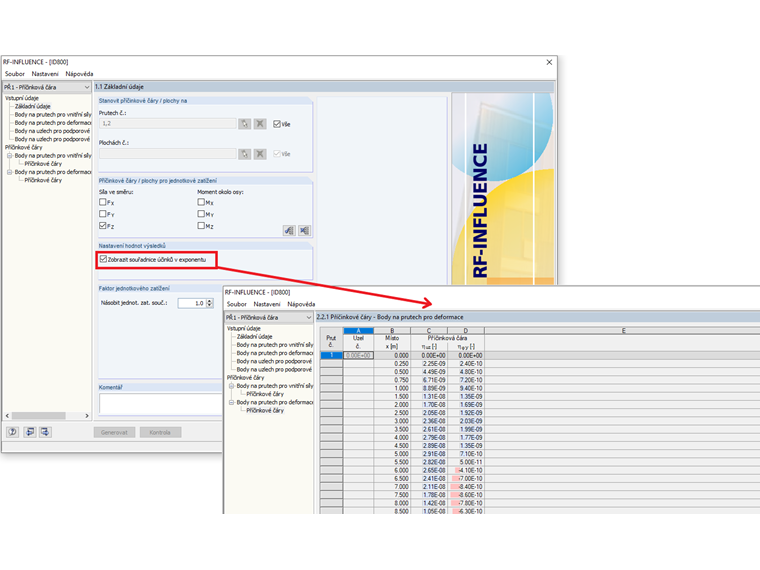Collapse 'Body na prutech pro deformace' results node in 1.1 window

coord(9,172)
